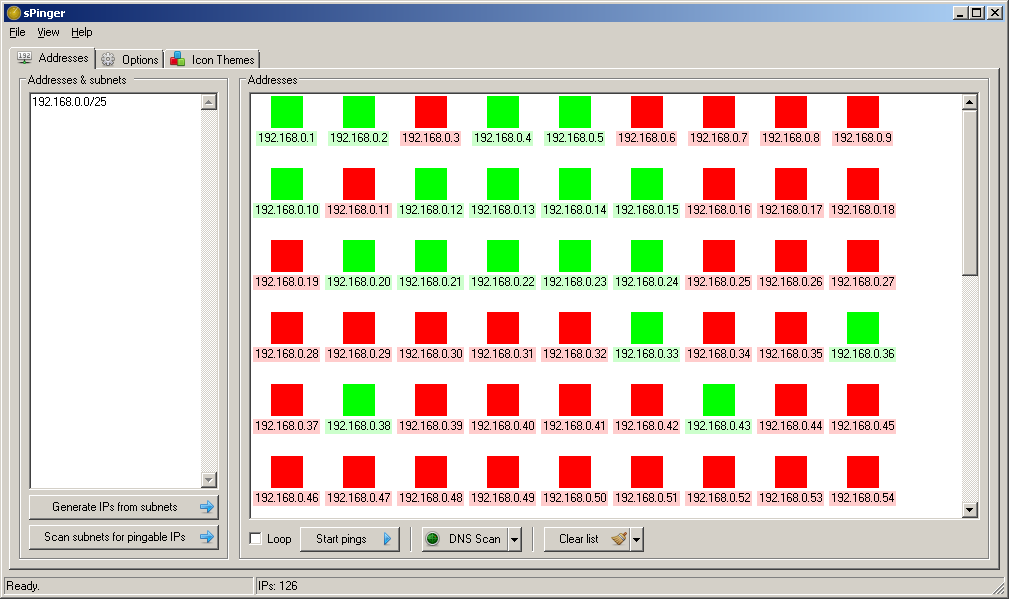
Task: Click the sPinger title bar app icon
Action: pyautogui.click(x=14, y=12)
